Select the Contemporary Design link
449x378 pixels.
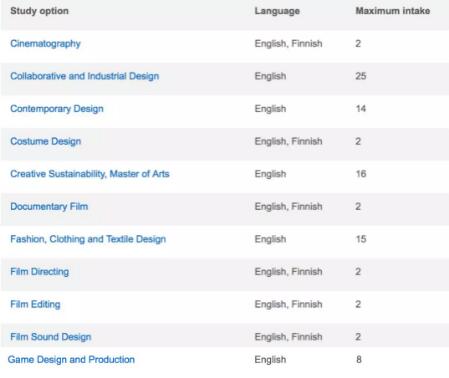pos(57,109)
